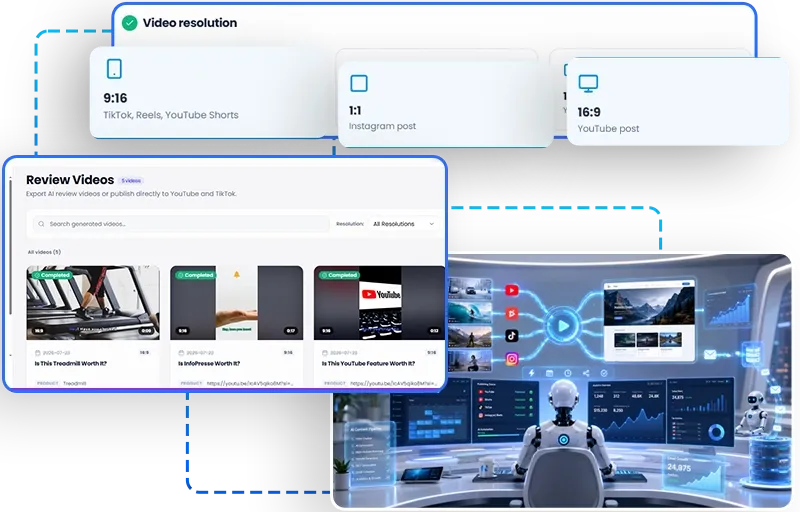This screenshot has width=800, height=512.
Task: Open the treadmill video thumbnail
Action: pyautogui.click(x=93, y=302)
